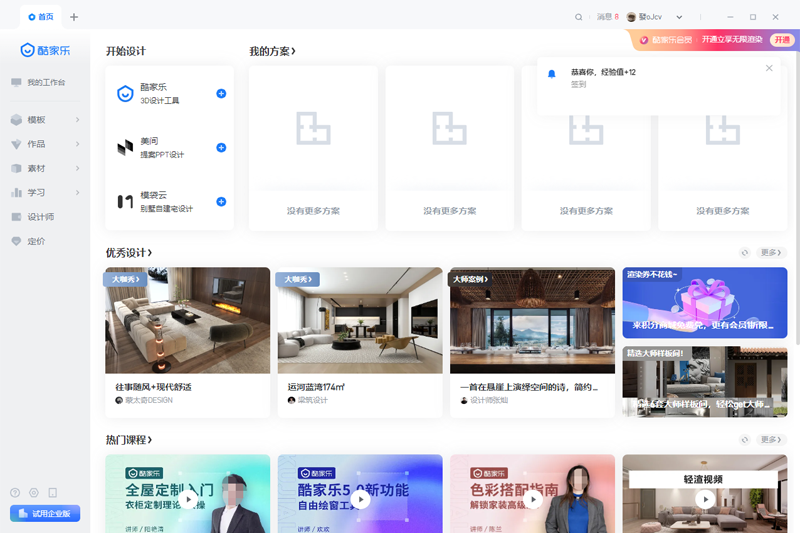800x533 pixels.
Task: Click the 定价 heart-shaped icon
Action: click(16, 241)
